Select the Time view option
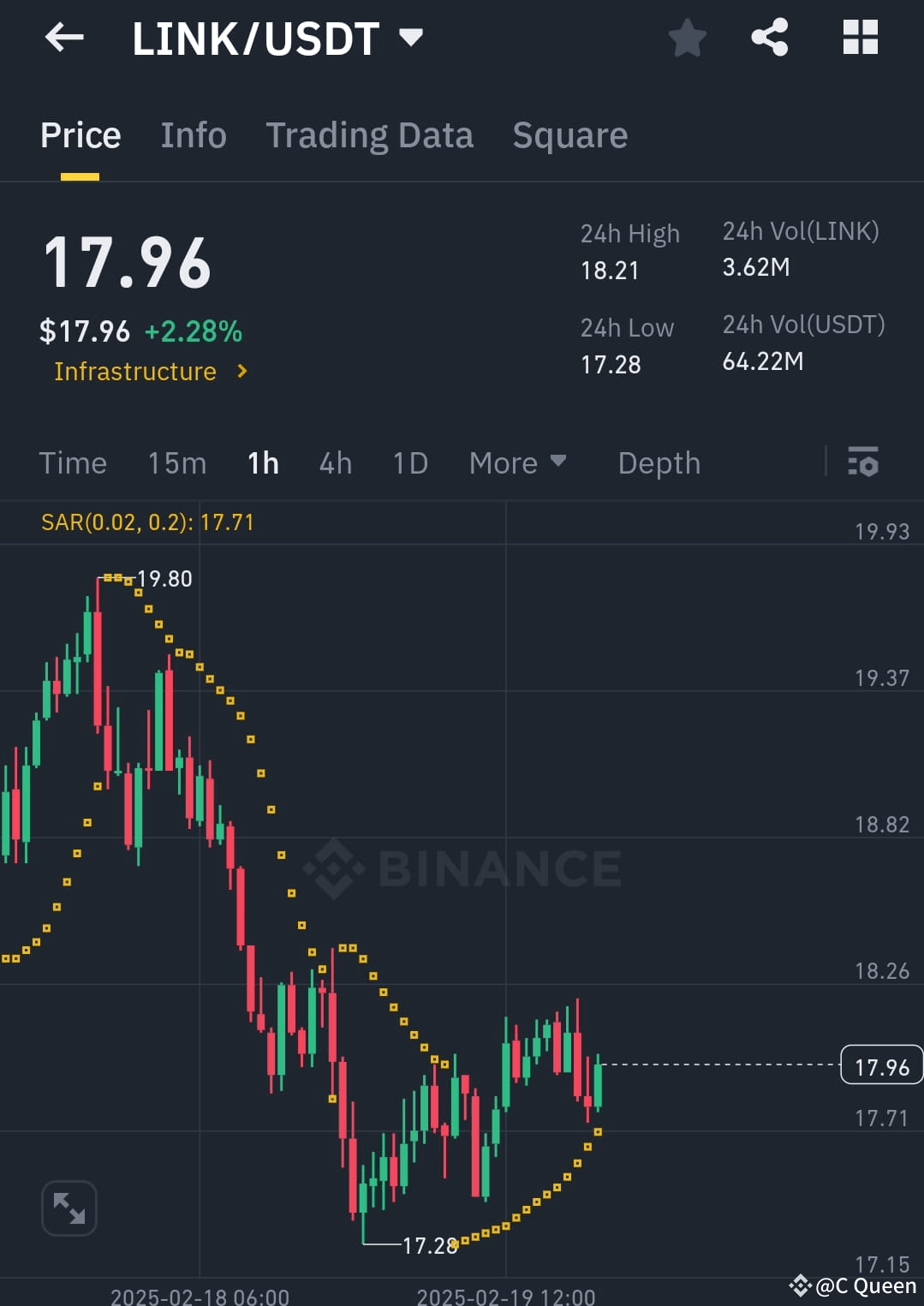The image size is (924, 1306). [x=73, y=462]
